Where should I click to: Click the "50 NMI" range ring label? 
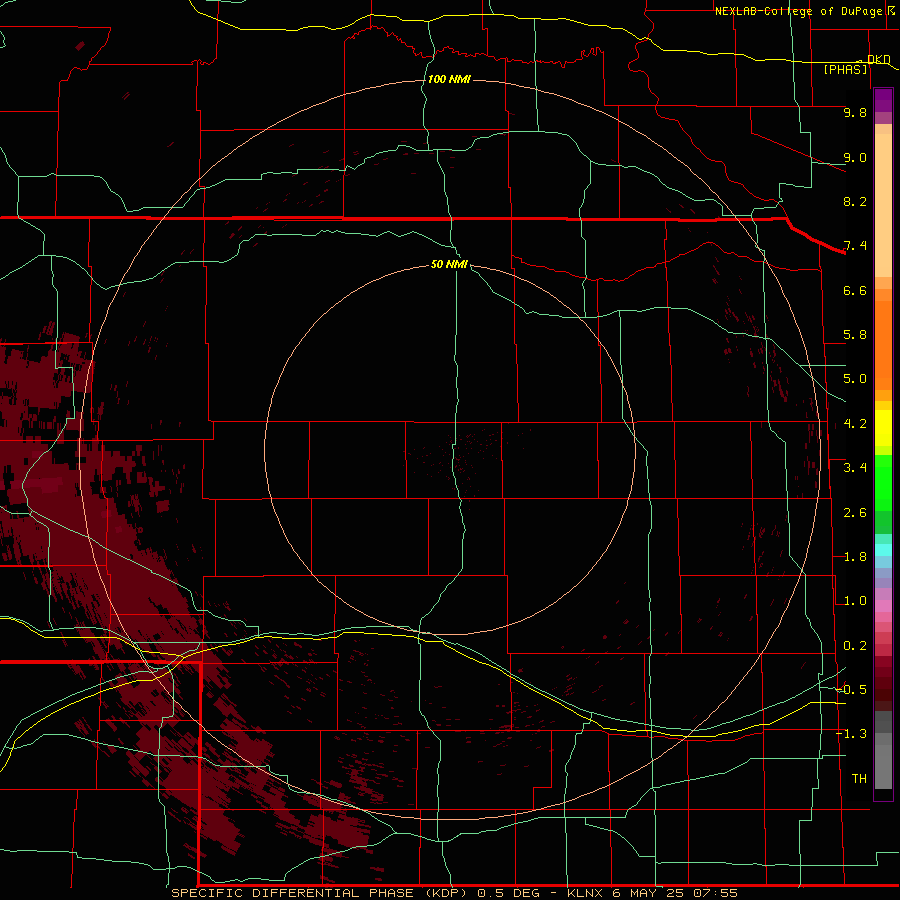[449, 264]
